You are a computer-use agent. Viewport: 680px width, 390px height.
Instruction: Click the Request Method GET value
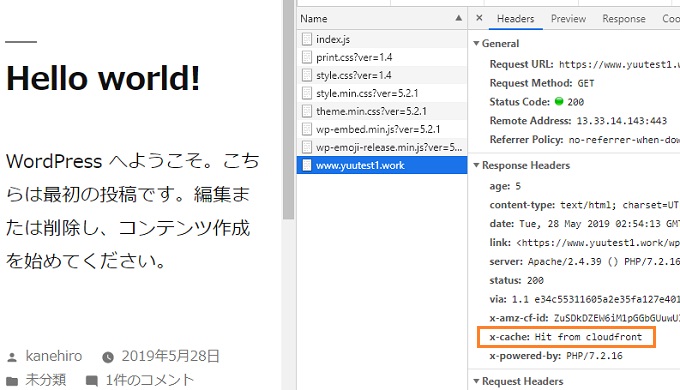point(585,83)
